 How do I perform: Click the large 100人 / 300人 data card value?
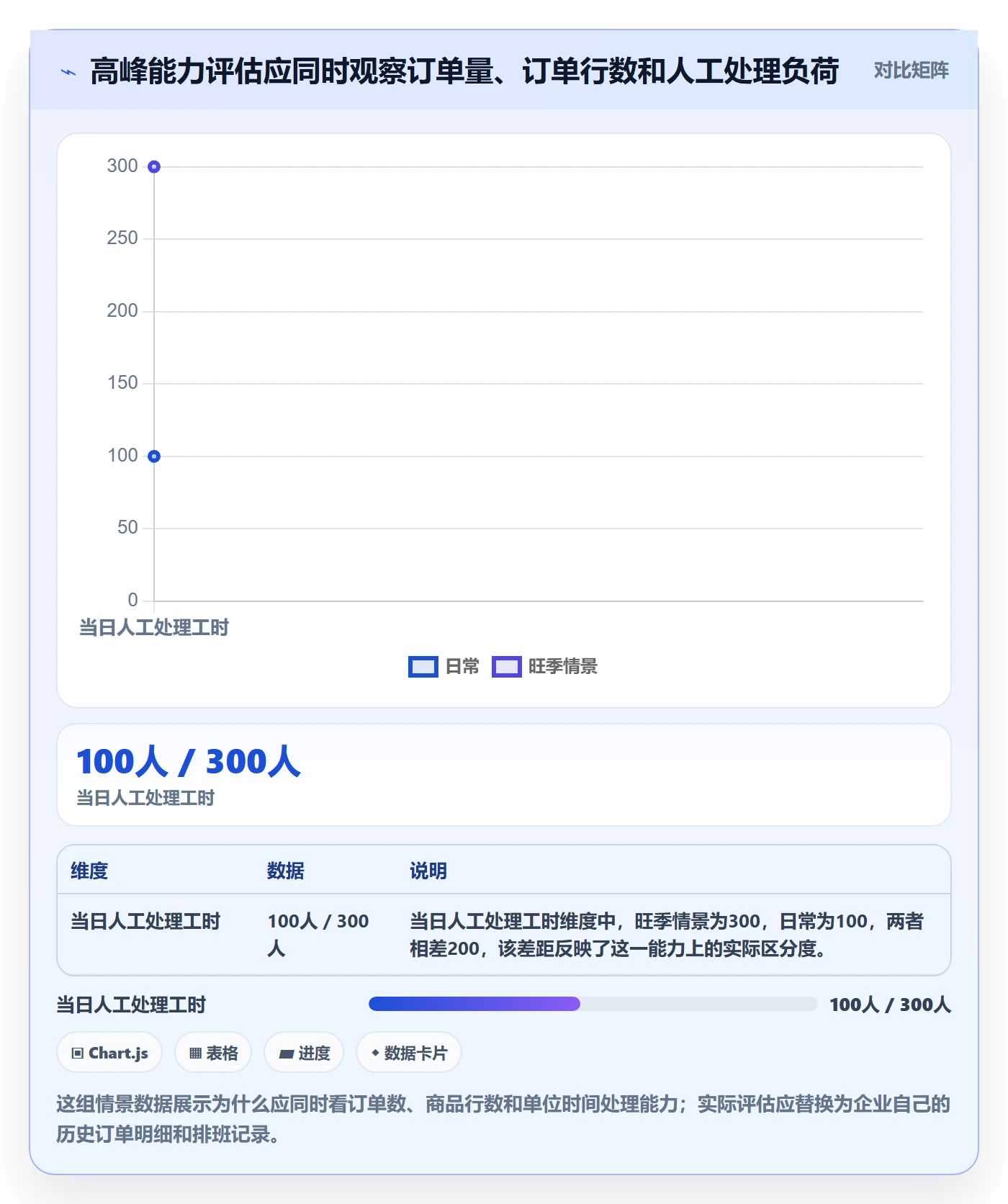coord(189,761)
